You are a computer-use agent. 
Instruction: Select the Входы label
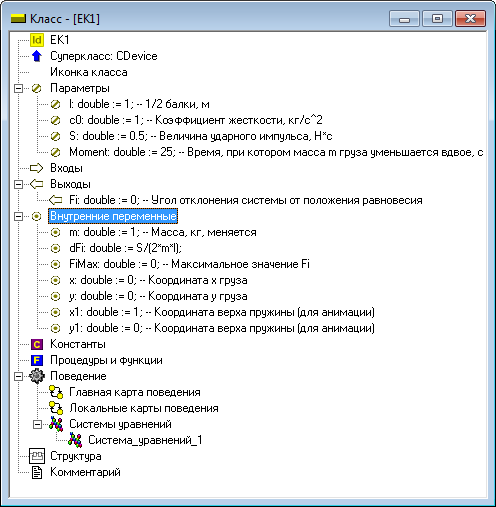coord(66,168)
